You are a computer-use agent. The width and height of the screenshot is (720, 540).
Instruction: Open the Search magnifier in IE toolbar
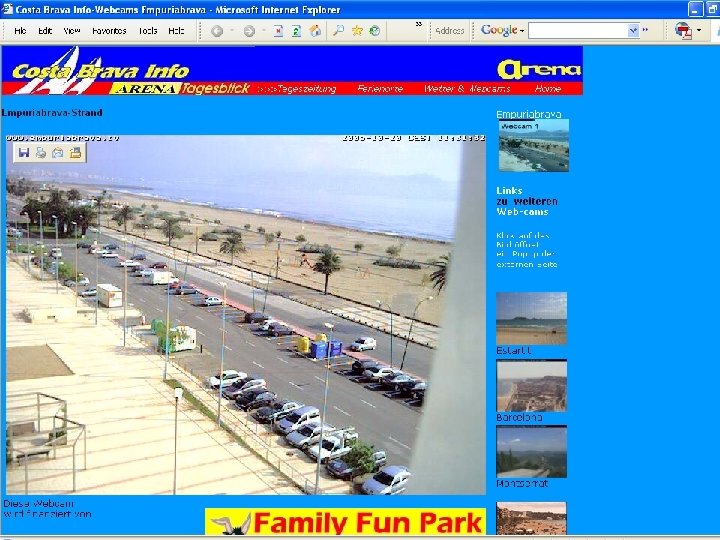point(338,31)
